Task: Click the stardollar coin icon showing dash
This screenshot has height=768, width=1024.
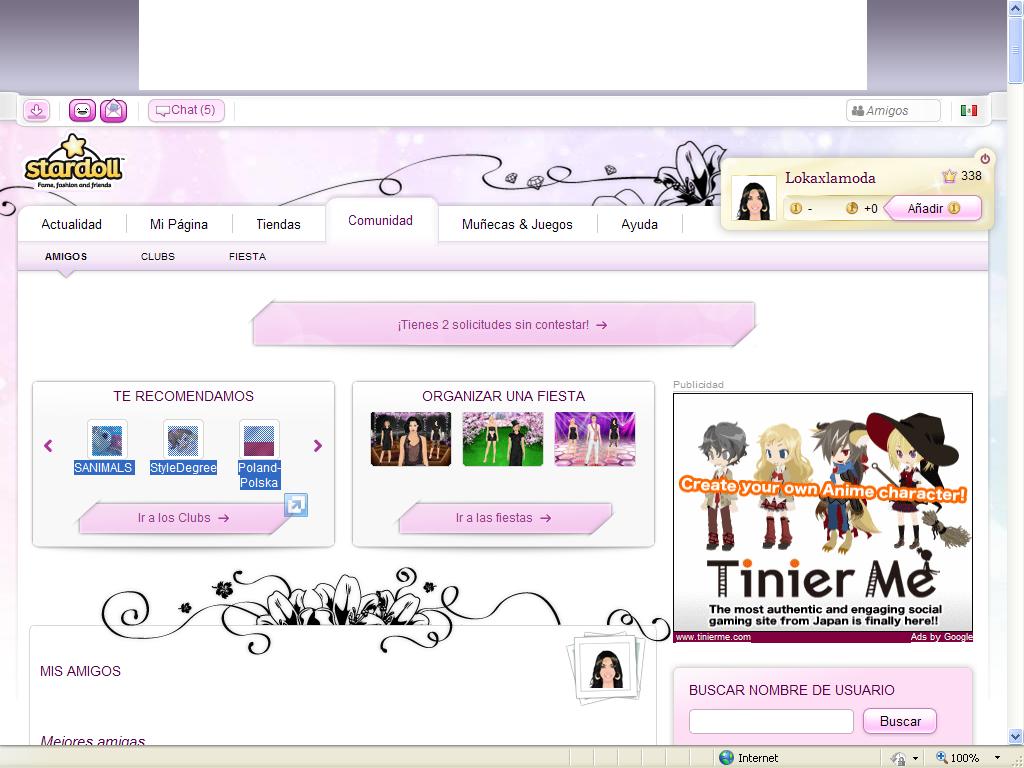Action: [795, 208]
